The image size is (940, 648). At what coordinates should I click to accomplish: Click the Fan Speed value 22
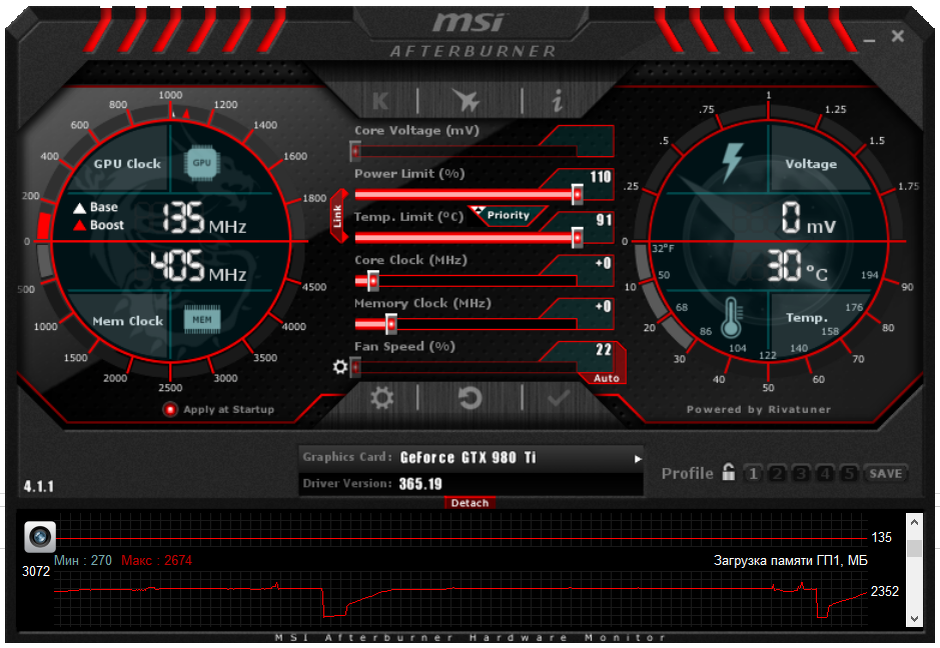604,349
